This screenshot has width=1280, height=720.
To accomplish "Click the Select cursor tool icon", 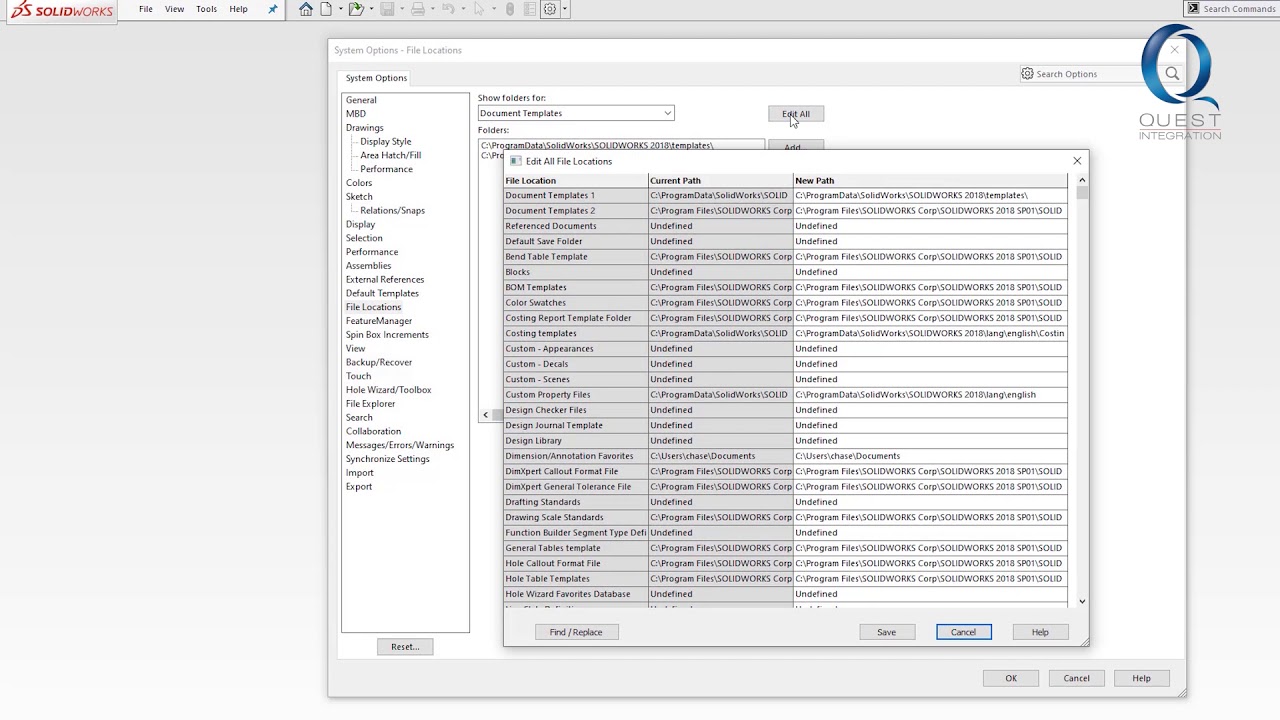I will [479, 9].
